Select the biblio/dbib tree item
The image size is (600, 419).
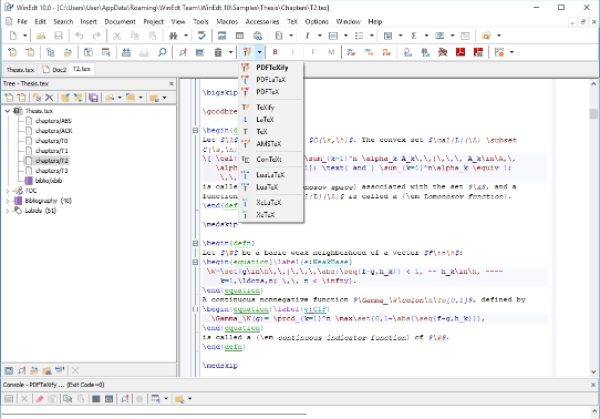tap(48, 181)
